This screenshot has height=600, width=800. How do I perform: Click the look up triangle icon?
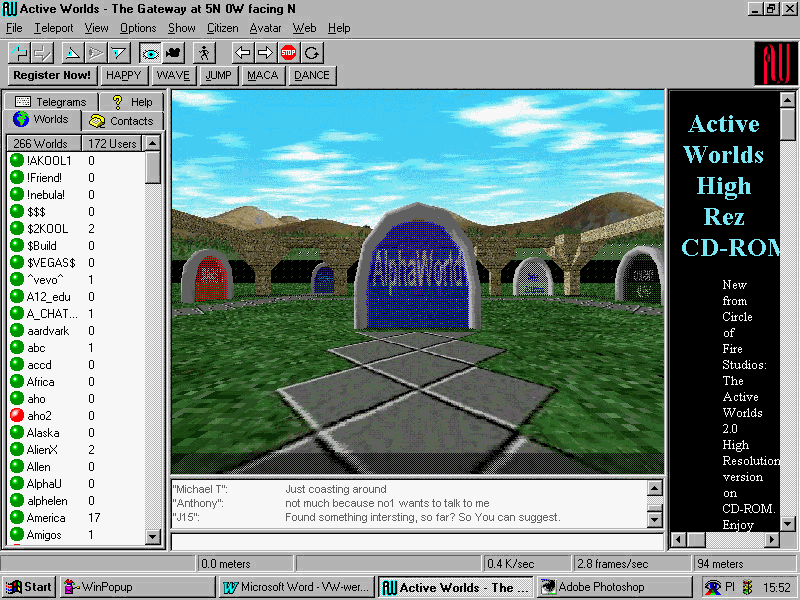pyautogui.click(x=73, y=53)
